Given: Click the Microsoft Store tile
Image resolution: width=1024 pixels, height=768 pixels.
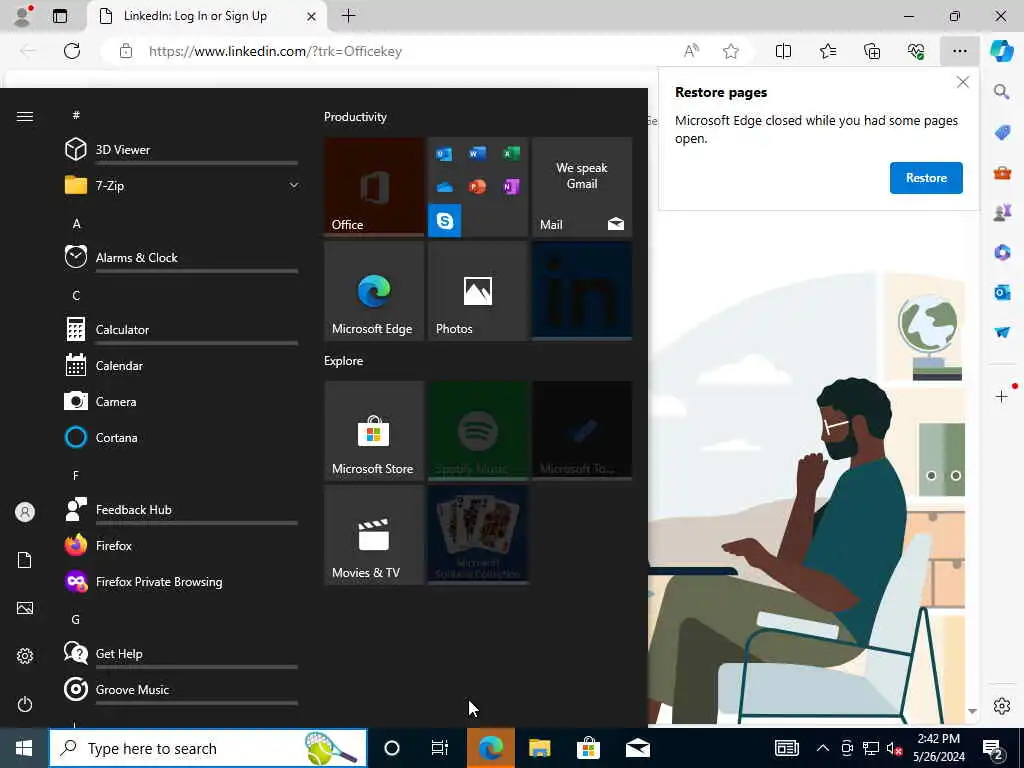Looking at the screenshot, I should click(x=374, y=431).
